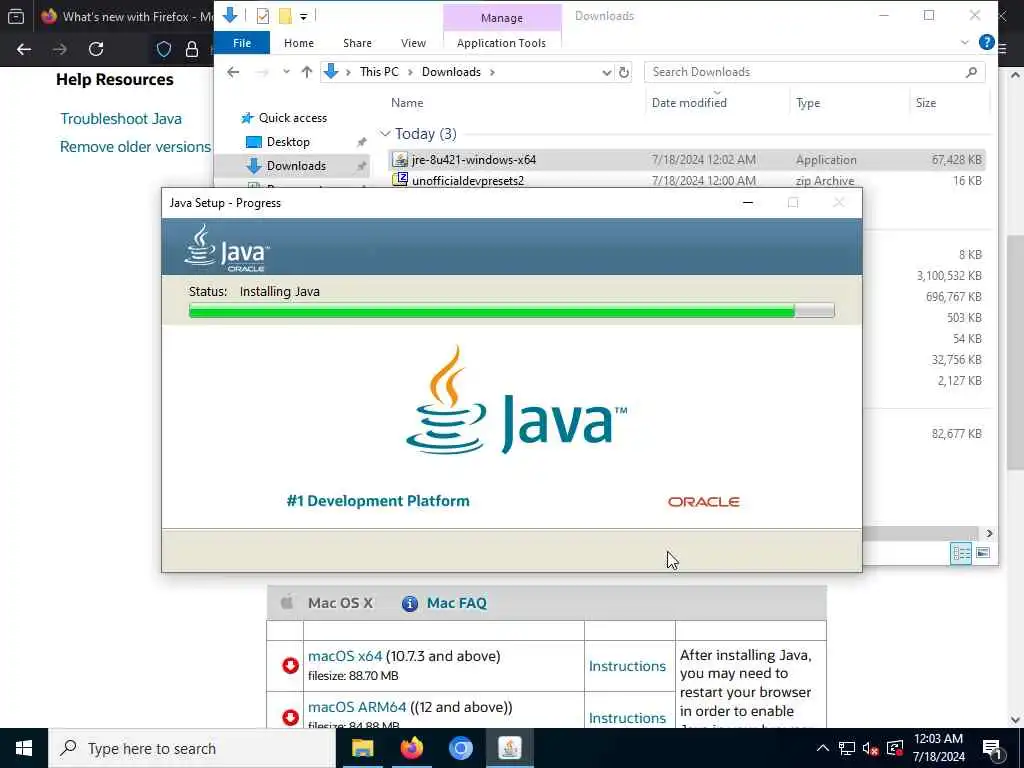Open the Mac FAQ link

456,603
